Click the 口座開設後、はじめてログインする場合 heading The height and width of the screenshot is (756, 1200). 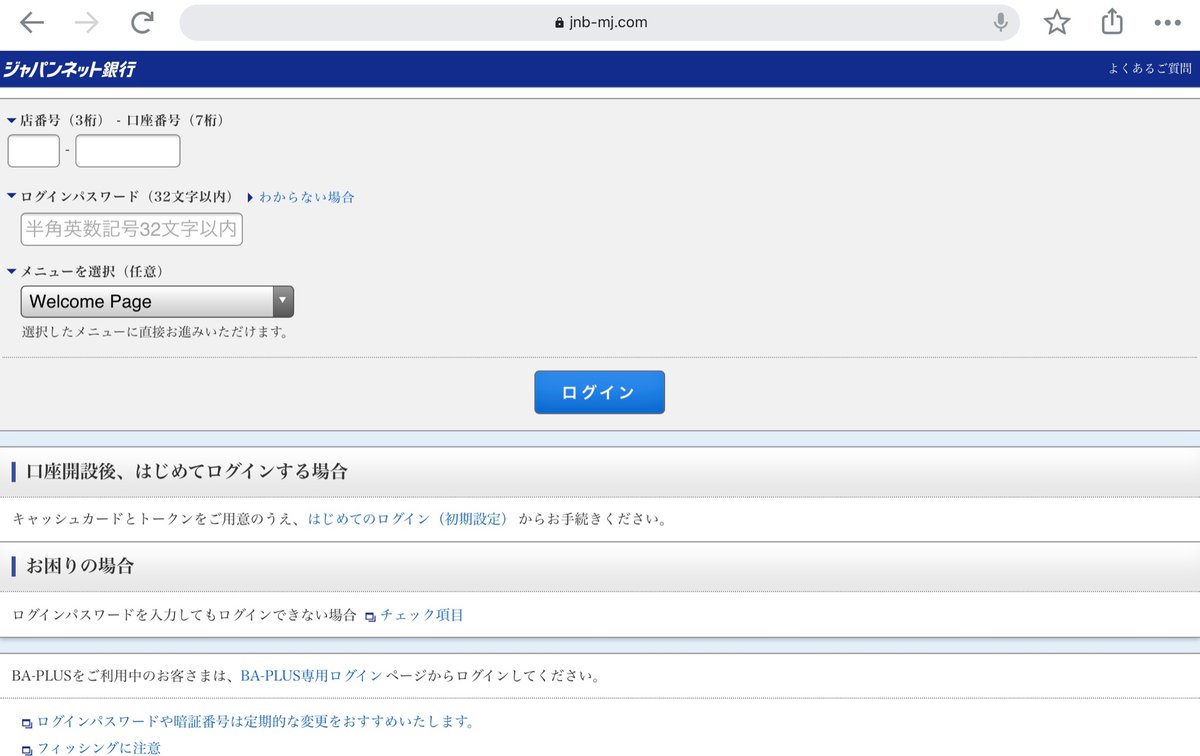(186, 472)
